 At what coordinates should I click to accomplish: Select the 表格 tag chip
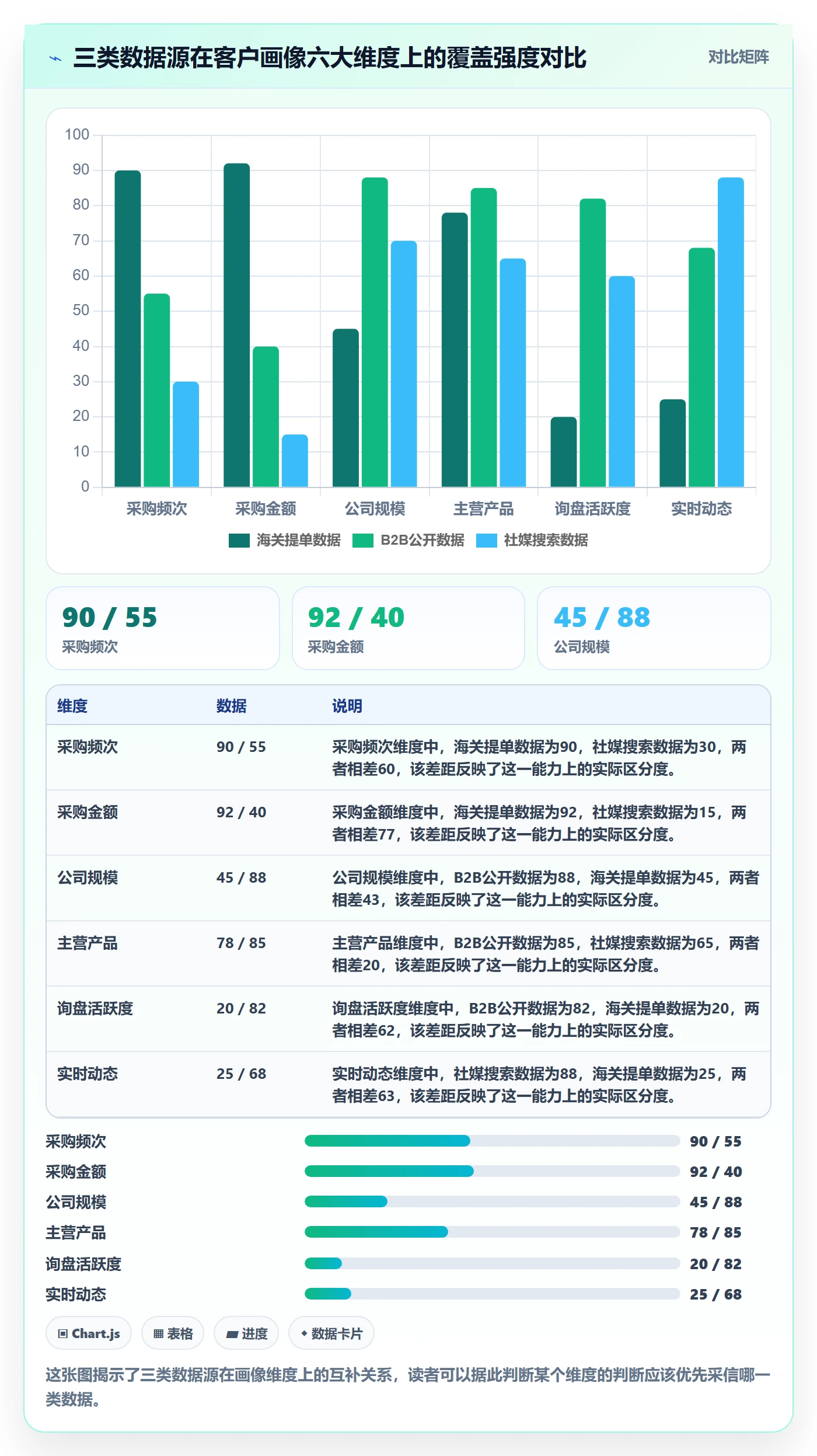[173, 1333]
